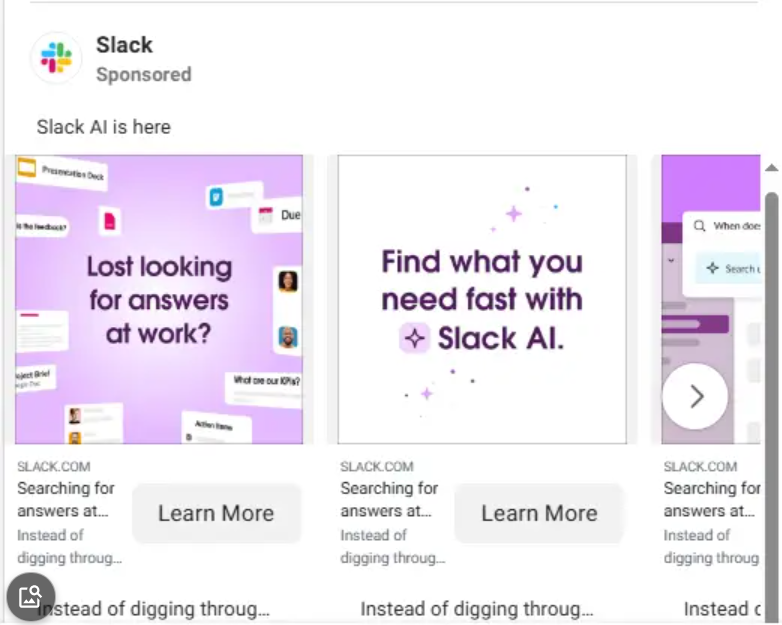Viewport: 782px width, 625px height.
Task: Click Learn More on the first card
Action: 216,513
